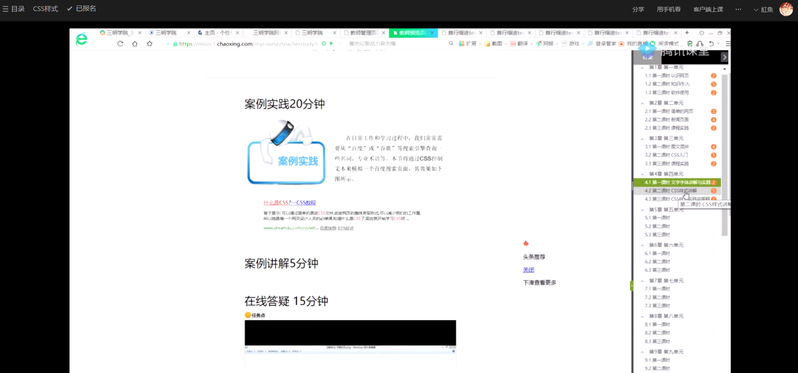This screenshot has width=798, height=373.
Task: Click the flame icon above 头条推荐
Action: 526,243
